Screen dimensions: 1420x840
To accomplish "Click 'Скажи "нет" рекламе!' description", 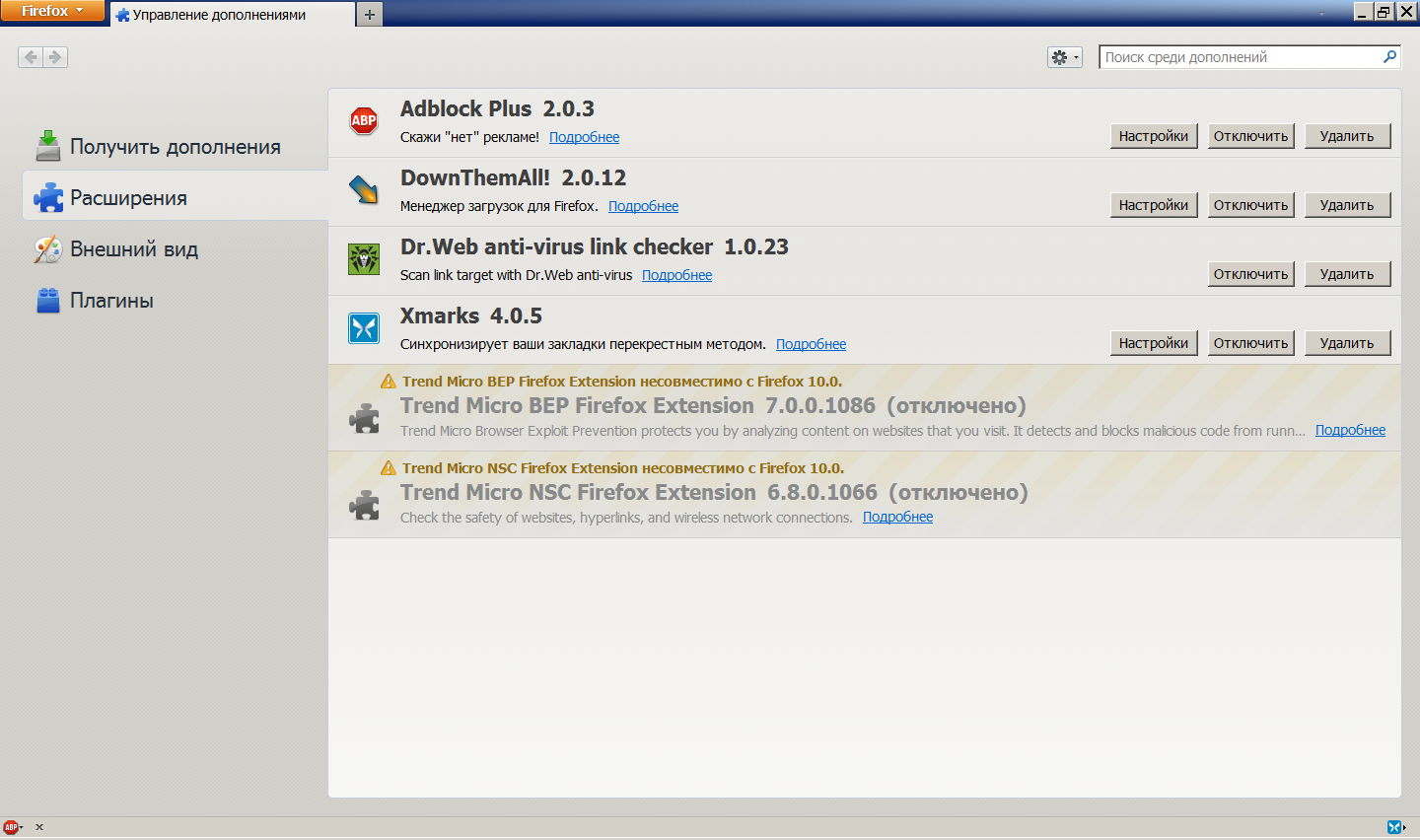I will 469,137.
